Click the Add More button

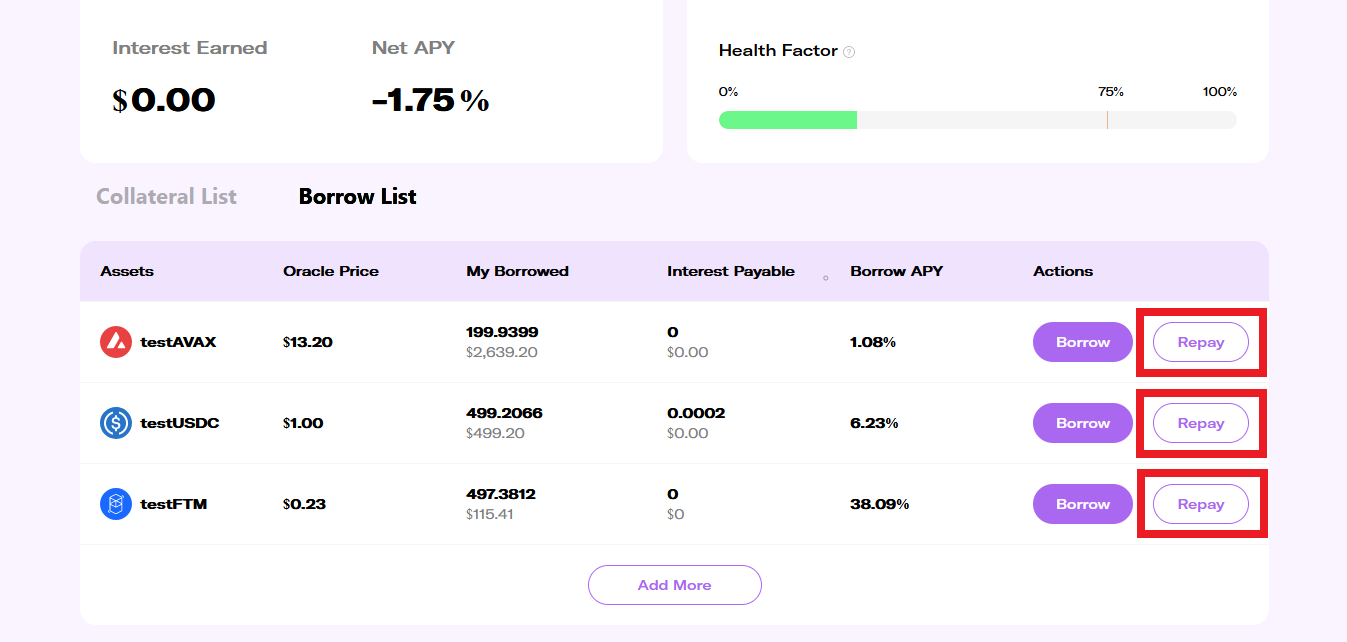tap(674, 585)
